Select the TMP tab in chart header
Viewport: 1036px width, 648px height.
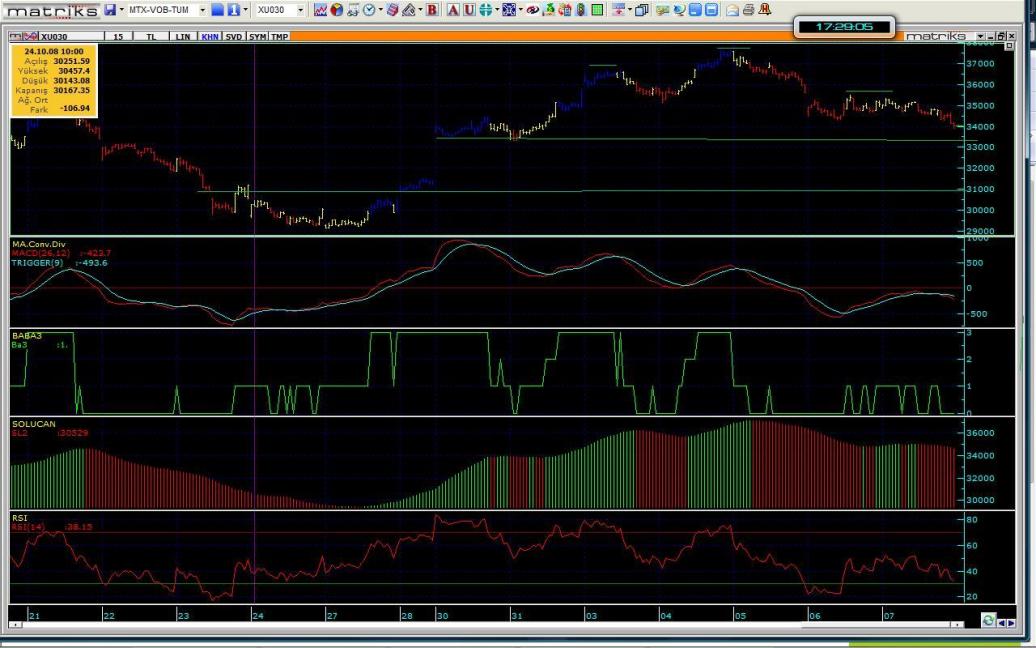[x=280, y=36]
